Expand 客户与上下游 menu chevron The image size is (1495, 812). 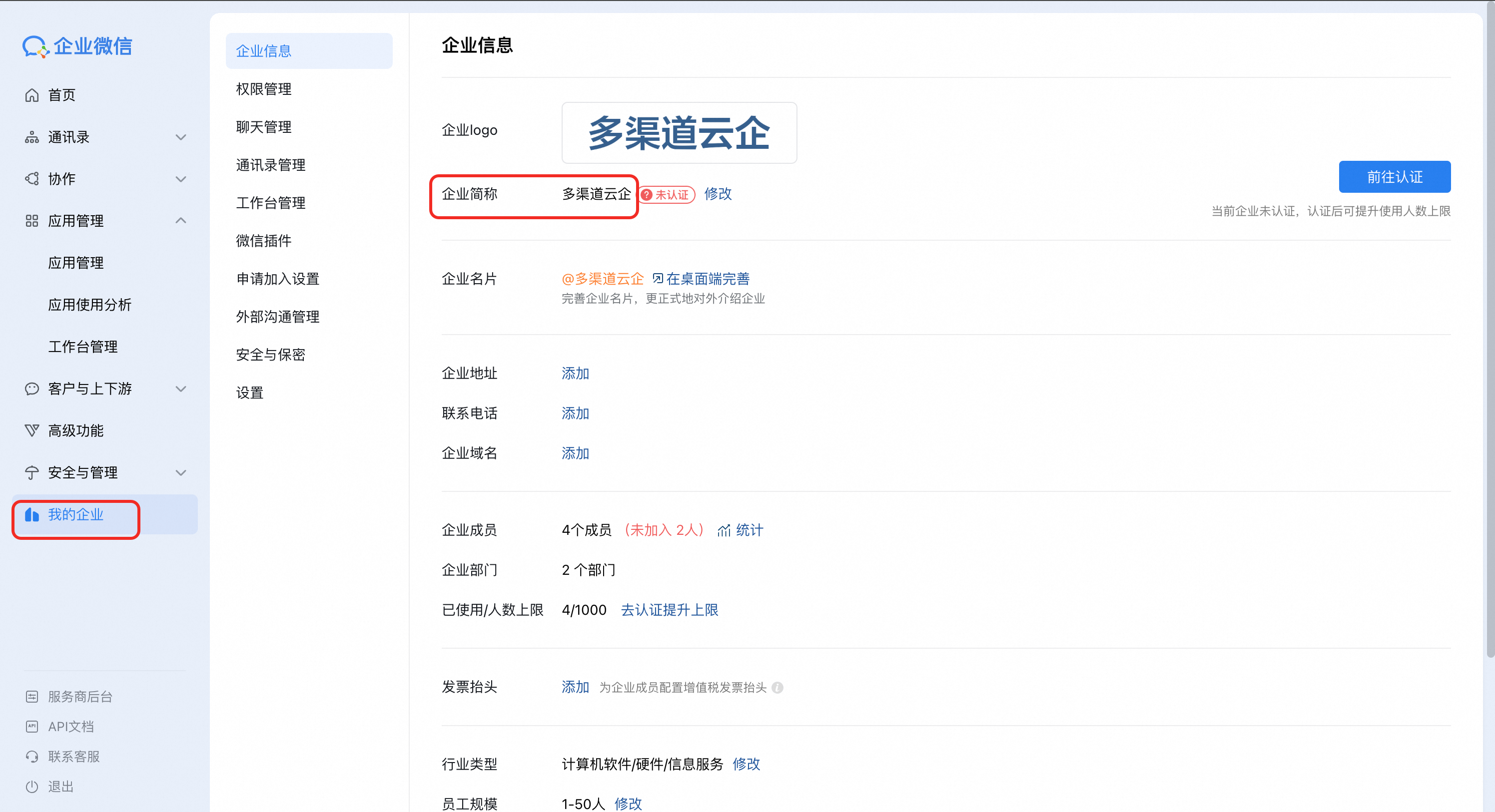coord(181,389)
